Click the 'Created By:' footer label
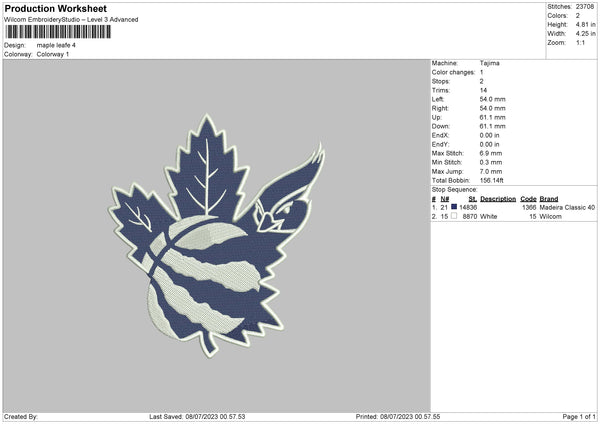Image resolution: width=600 pixels, height=424 pixels. click(x=21, y=417)
